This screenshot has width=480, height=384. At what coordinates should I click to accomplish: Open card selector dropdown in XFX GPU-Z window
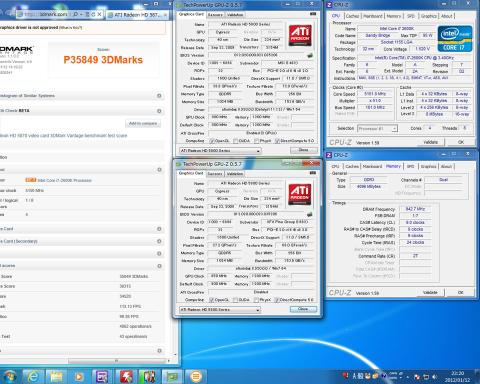coord(220,310)
